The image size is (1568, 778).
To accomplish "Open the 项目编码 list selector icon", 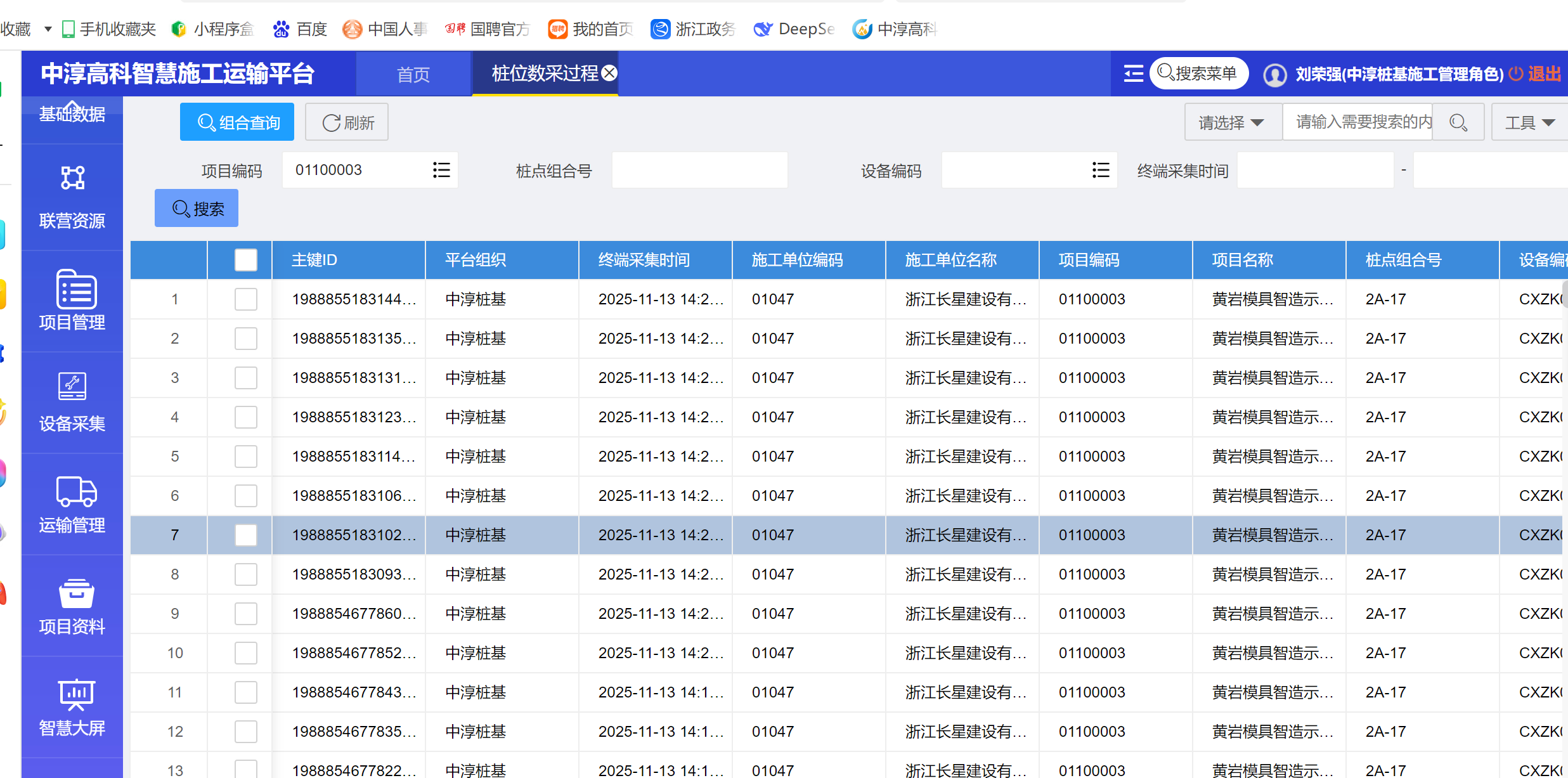I will coord(441,170).
